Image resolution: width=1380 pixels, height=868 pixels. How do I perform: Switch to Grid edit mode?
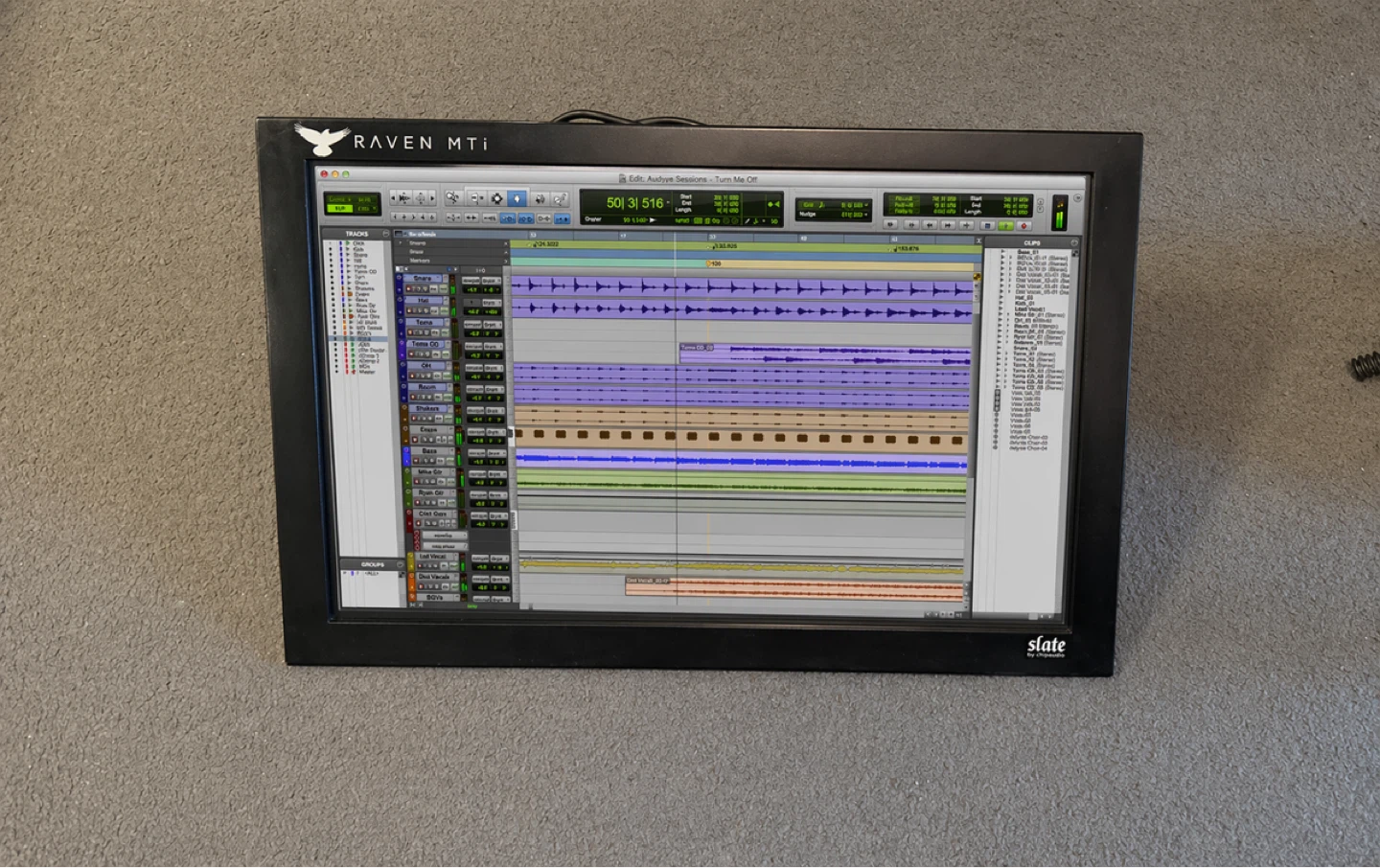click(x=365, y=209)
